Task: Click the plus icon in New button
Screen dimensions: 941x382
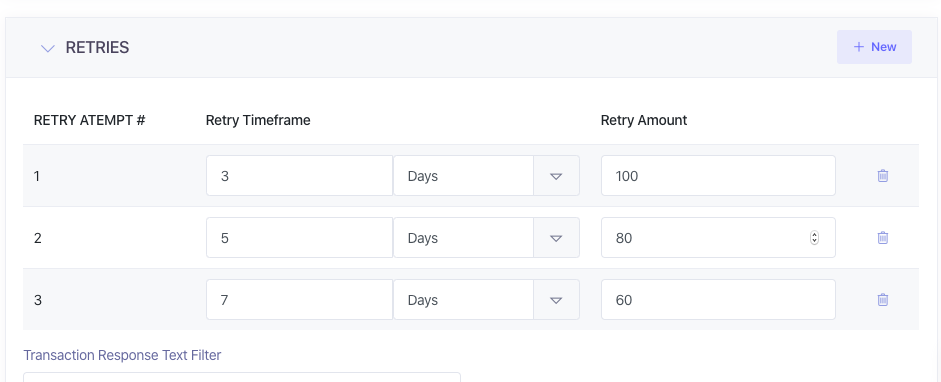Action: point(859,47)
